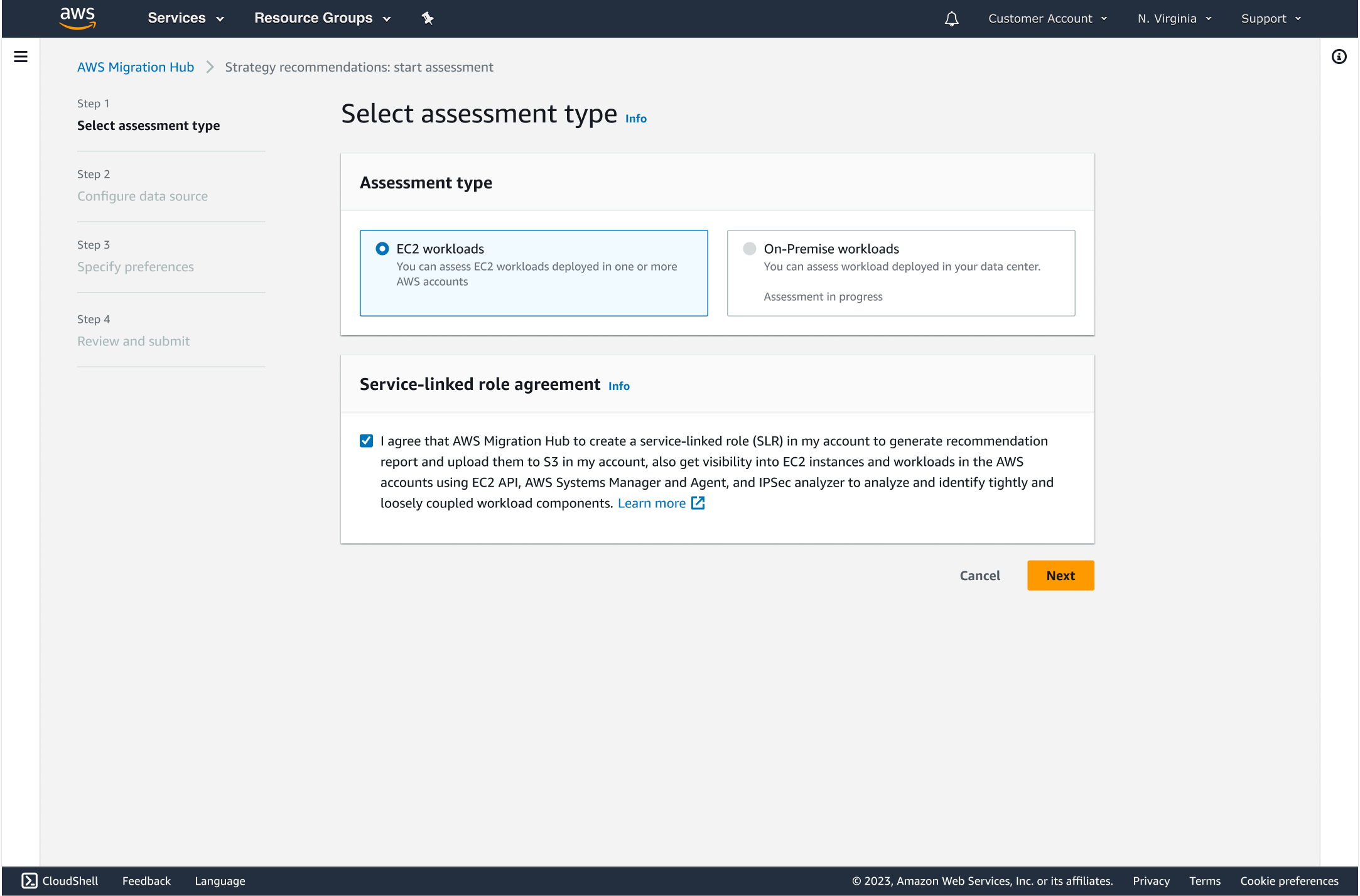Open the Learn more external link icon
Viewport: 1360px width, 896px height.
[x=698, y=503]
